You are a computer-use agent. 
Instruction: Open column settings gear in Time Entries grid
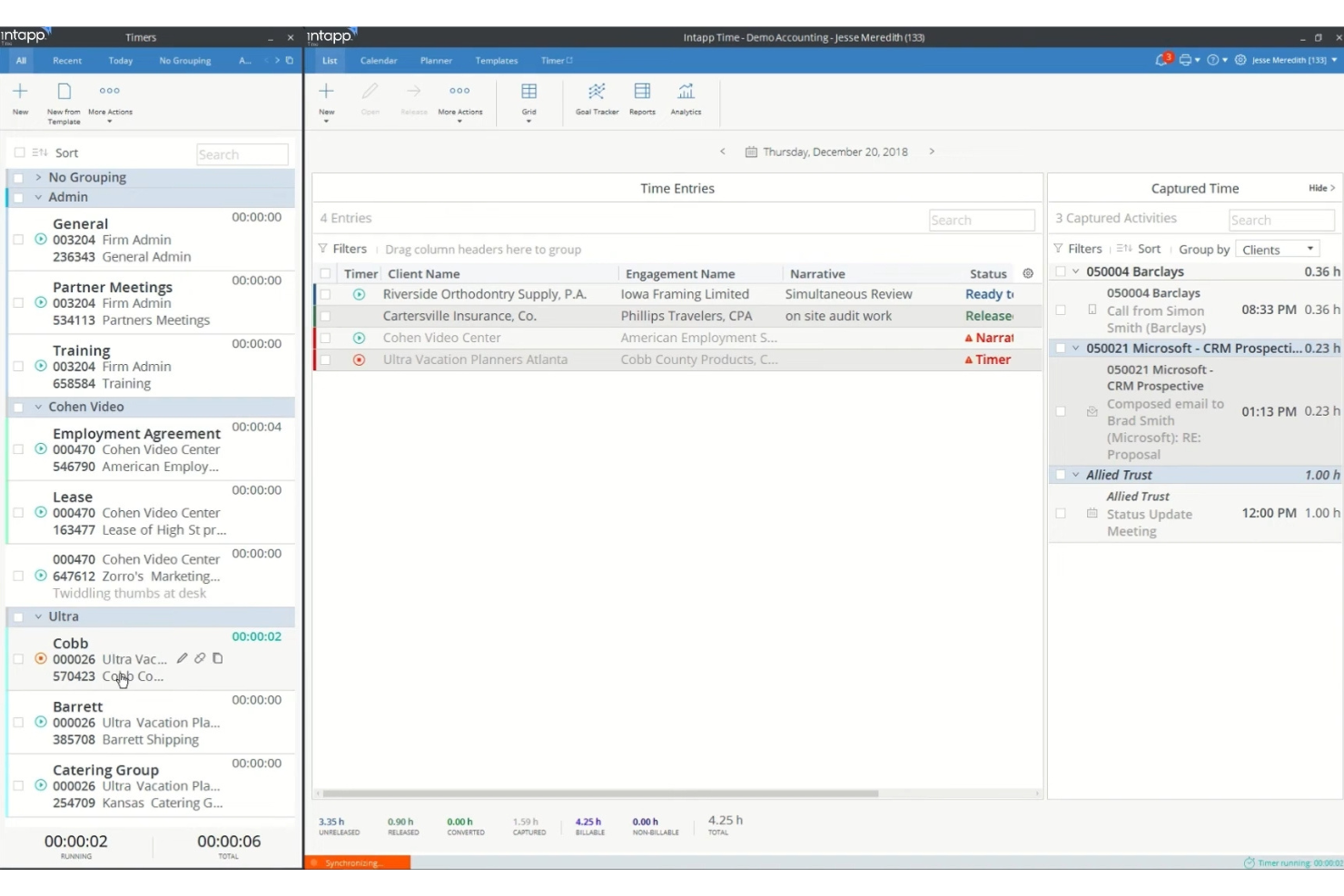click(1028, 273)
